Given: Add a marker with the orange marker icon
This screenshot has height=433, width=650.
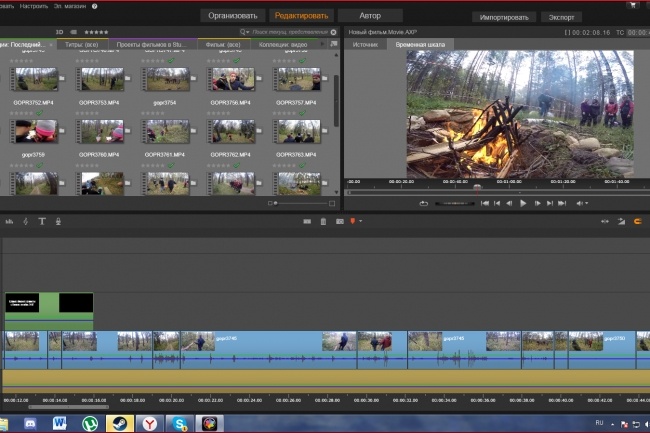Looking at the screenshot, I should tap(353, 221).
